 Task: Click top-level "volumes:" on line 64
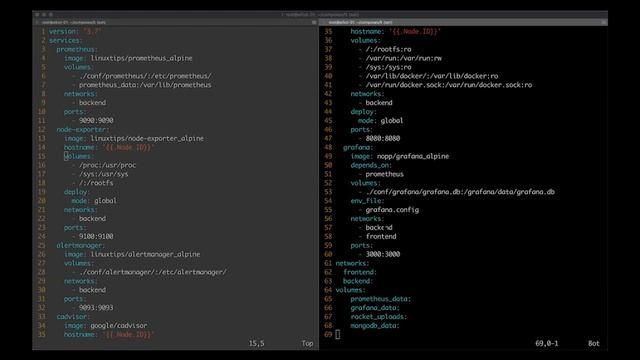[x=351, y=291]
